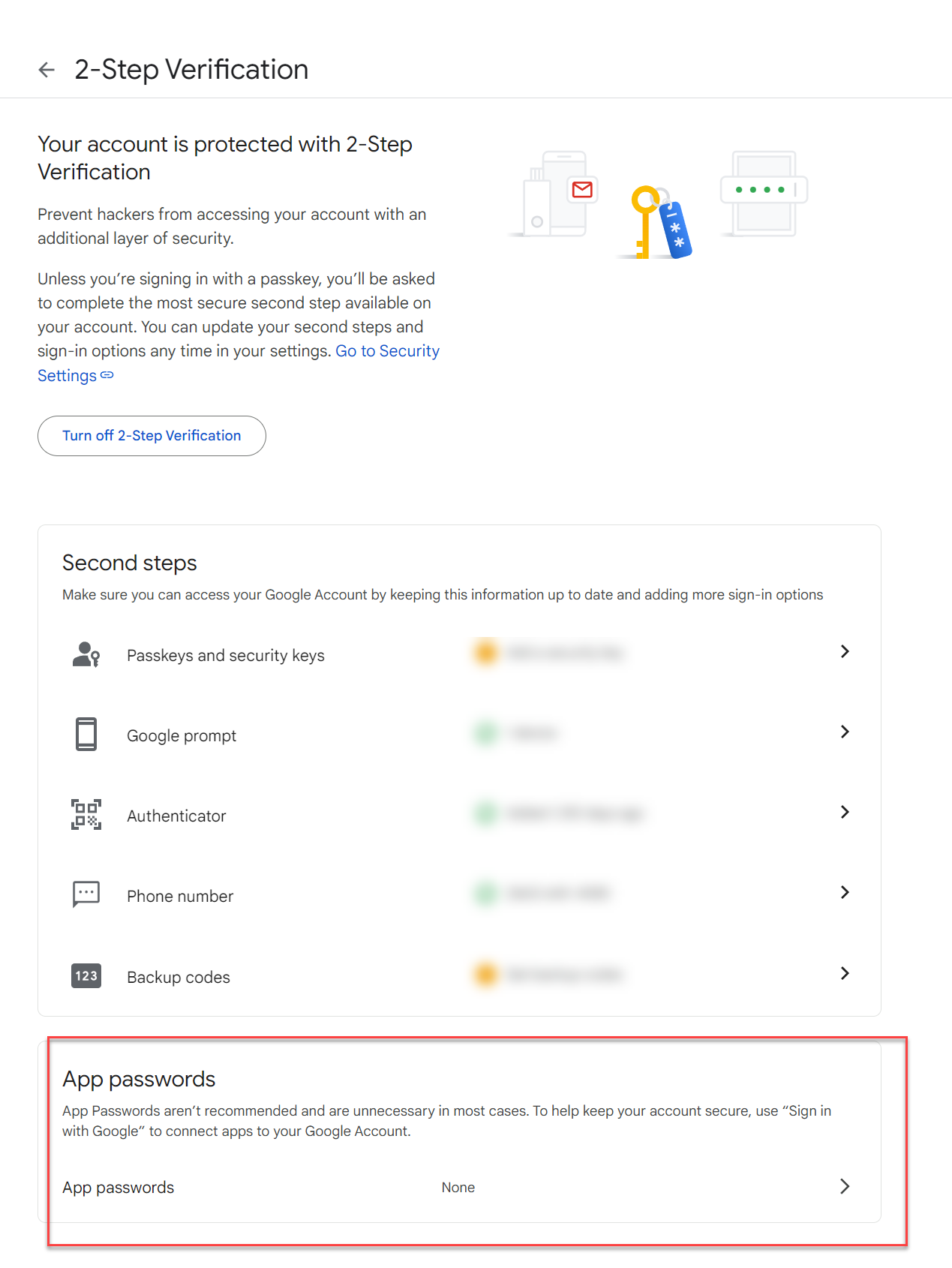Click the Authenticator QR code icon

tap(86, 814)
